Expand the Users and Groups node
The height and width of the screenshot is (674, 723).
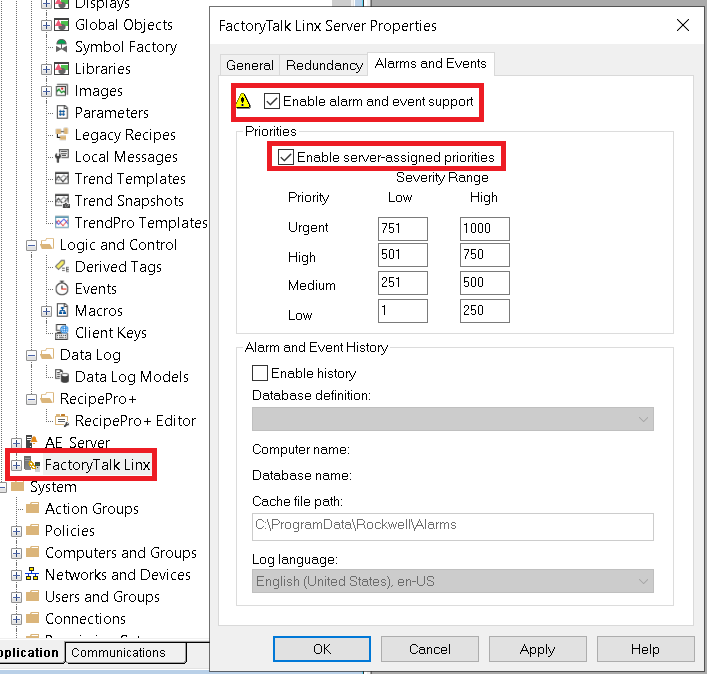16,597
